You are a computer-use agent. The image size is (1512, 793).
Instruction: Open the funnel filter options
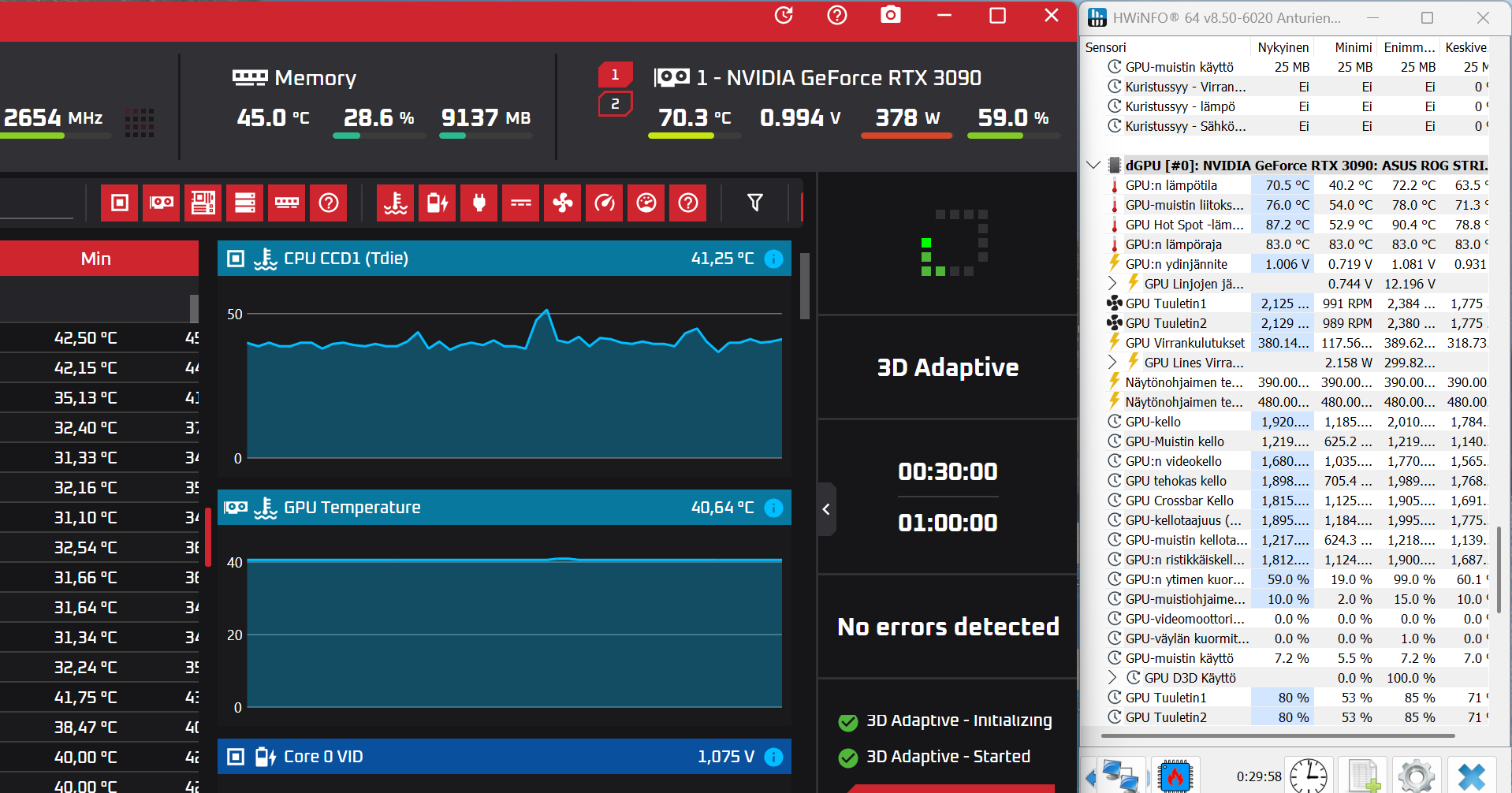pos(754,203)
